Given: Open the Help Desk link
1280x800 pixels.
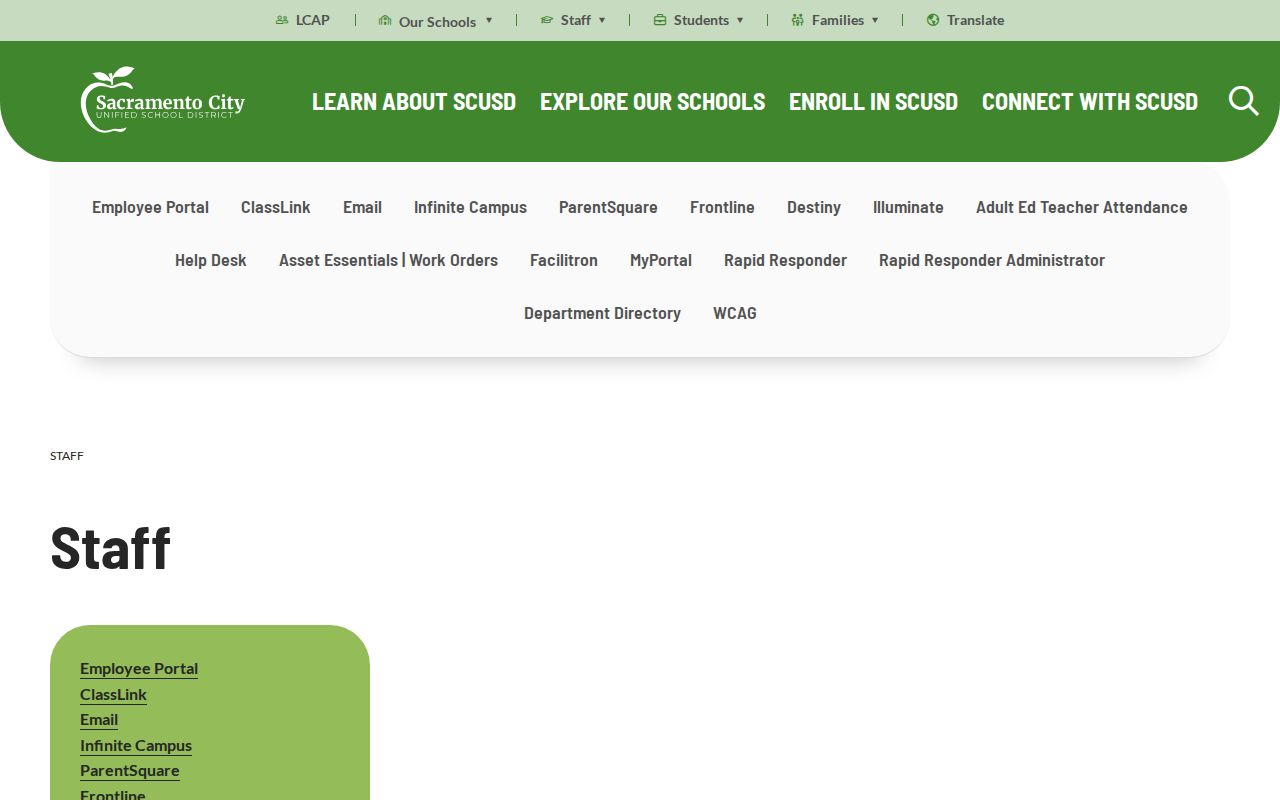Looking at the screenshot, I should coord(211,260).
